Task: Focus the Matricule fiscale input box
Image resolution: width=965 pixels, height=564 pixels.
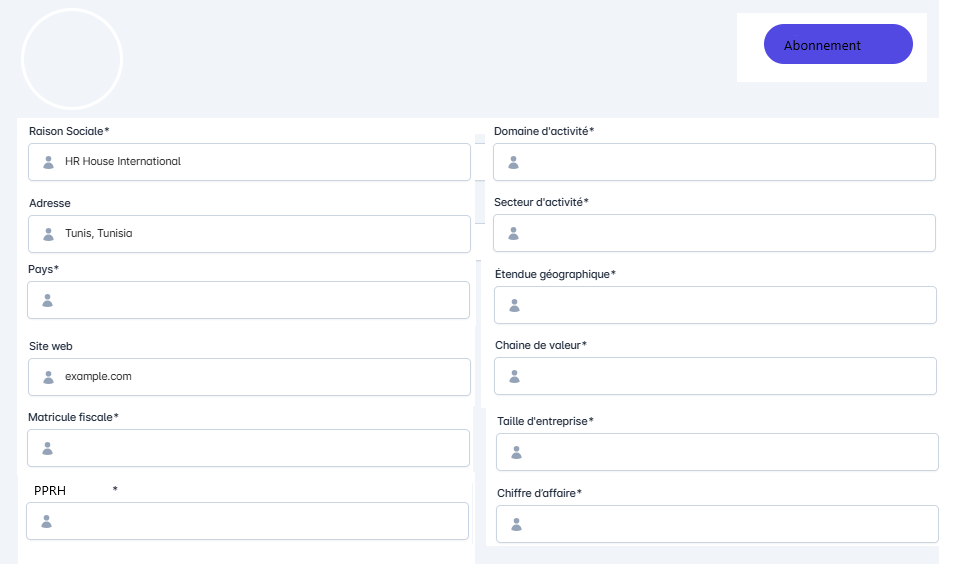Action: 260,448
